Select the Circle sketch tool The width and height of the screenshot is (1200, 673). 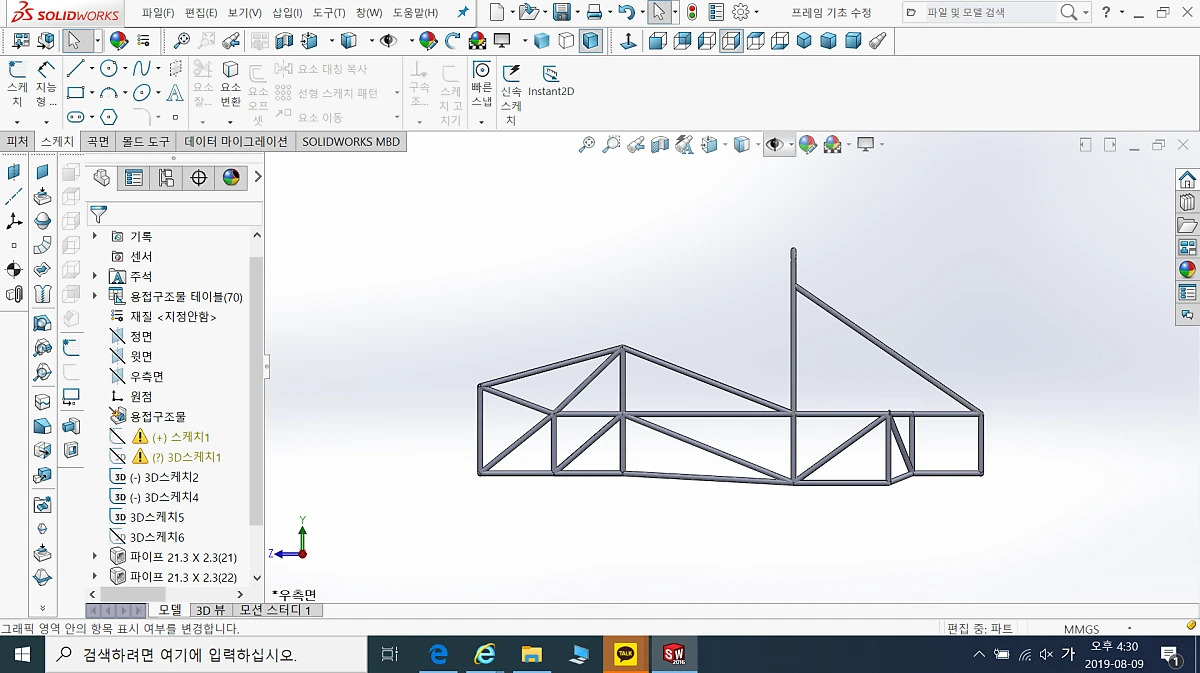pyautogui.click(x=108, y=69)
